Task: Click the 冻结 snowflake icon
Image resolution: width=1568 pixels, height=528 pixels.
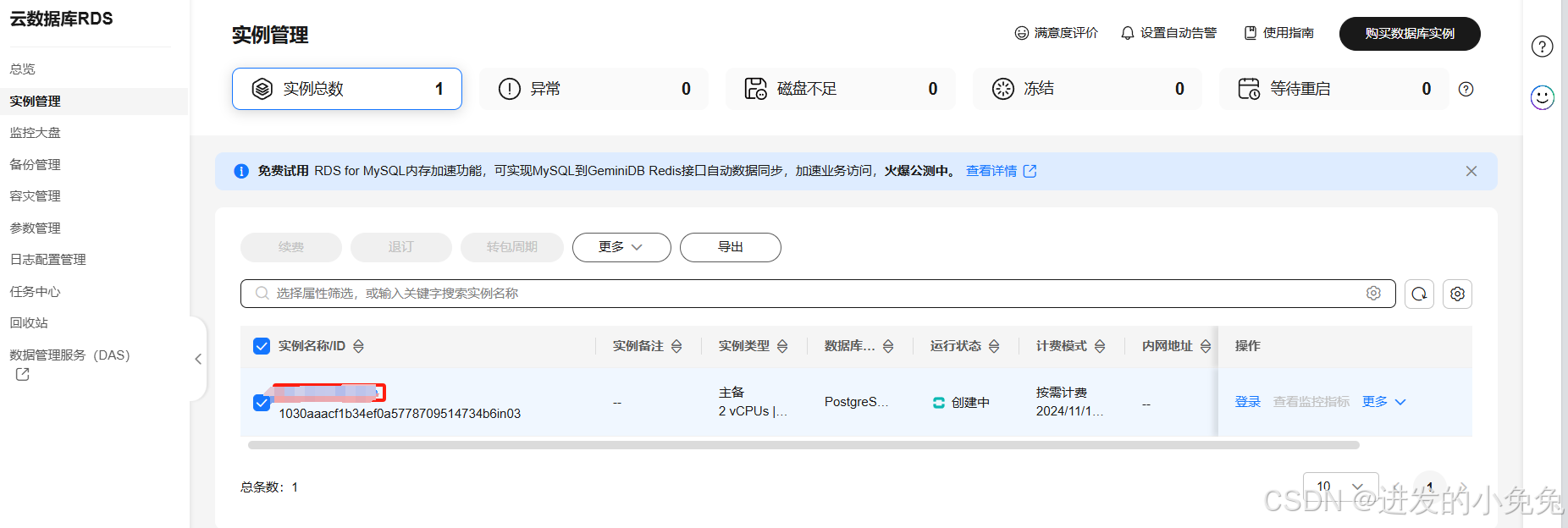Action: click(1003, 89)
